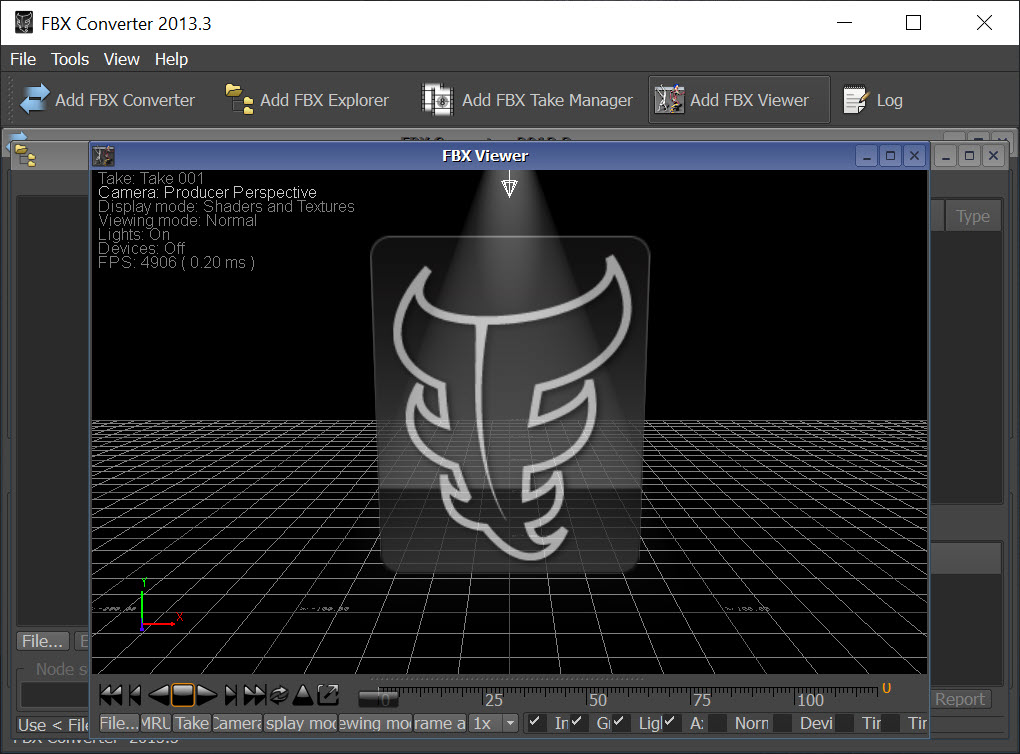The image size is (1020, 754).
Task: Step forward one frame in viewer
Action: pos(230,695)
